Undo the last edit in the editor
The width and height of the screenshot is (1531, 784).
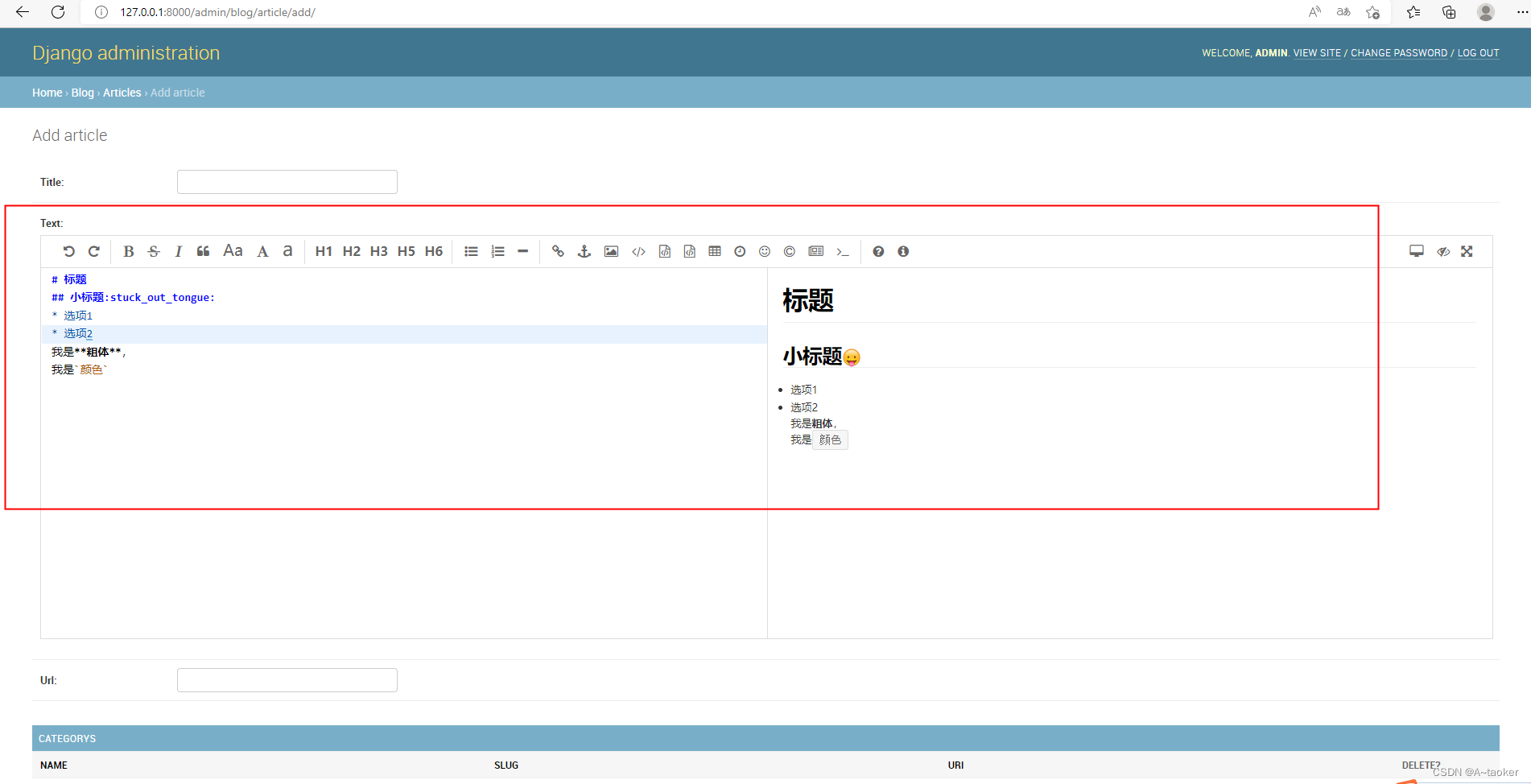[69, 251]
